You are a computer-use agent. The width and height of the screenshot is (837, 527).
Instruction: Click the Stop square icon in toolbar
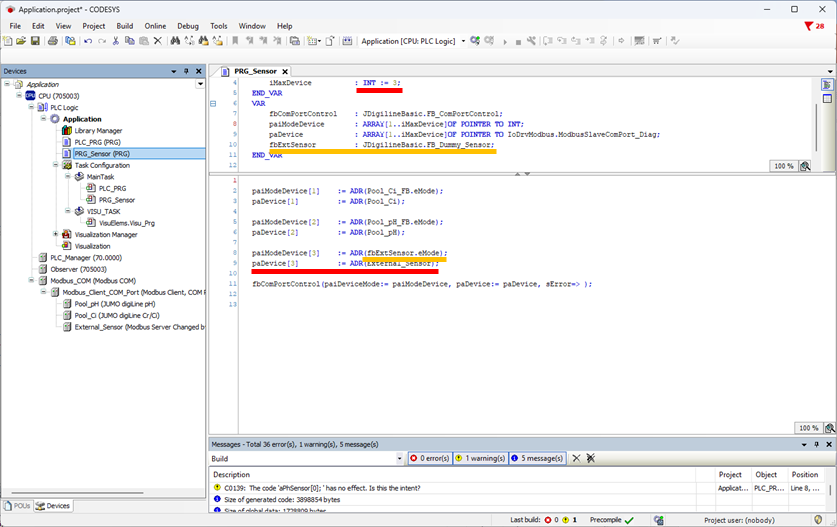pos(518,42)
